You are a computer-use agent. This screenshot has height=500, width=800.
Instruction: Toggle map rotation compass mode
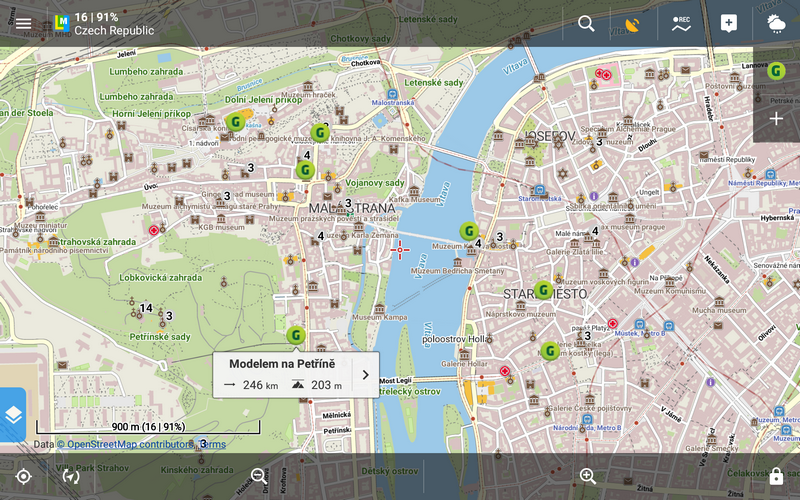point(71,476)
